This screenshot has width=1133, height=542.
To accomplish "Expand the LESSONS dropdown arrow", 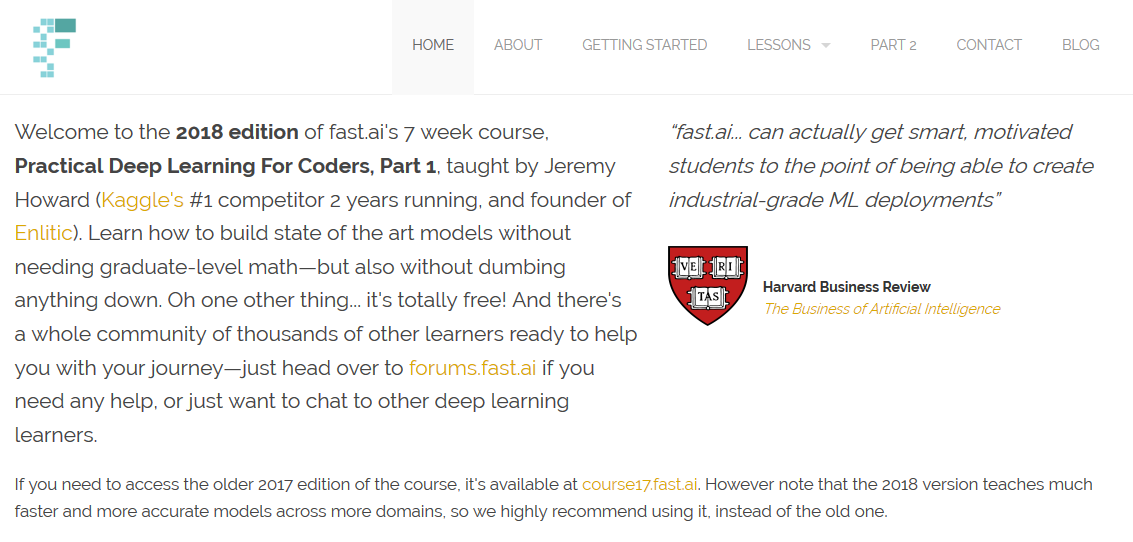I will [826, 46].
